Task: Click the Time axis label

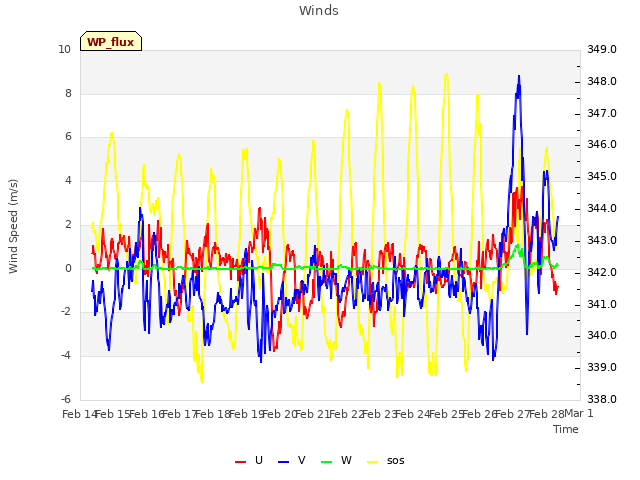Action: [566, 429]
